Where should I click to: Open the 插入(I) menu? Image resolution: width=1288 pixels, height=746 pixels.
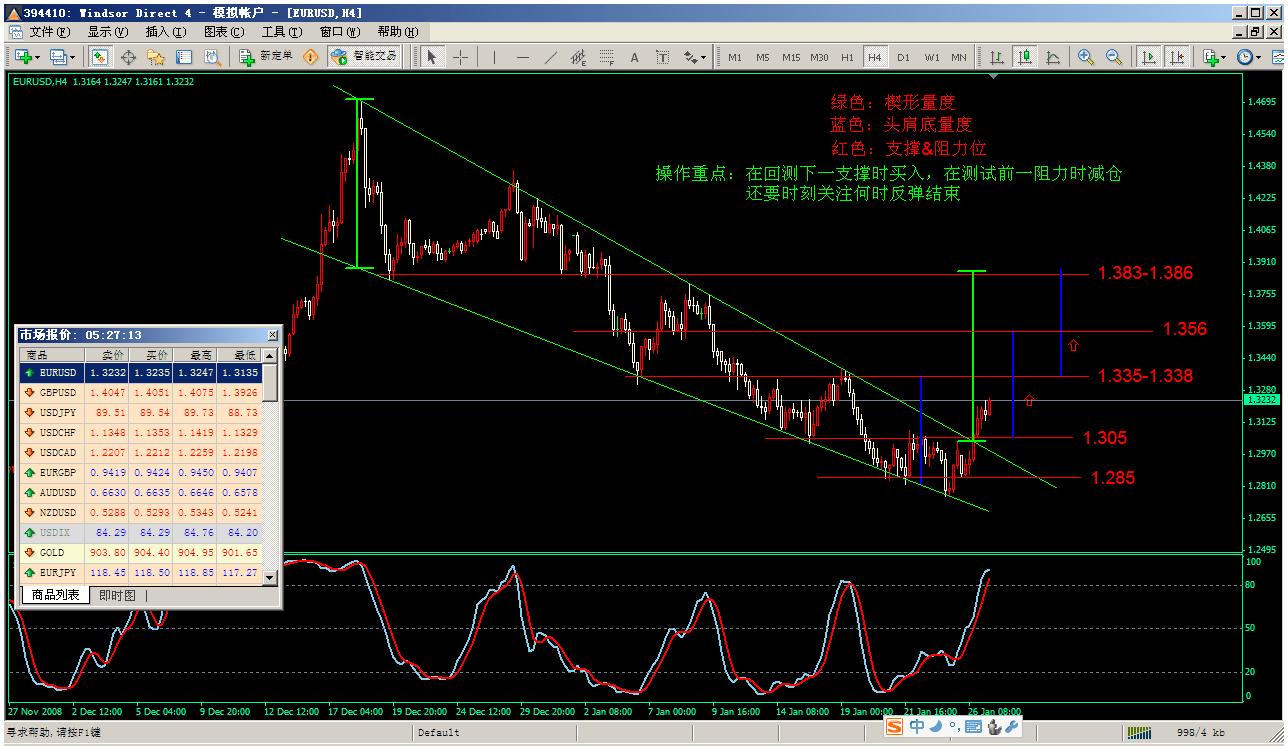tap(165, 32)
